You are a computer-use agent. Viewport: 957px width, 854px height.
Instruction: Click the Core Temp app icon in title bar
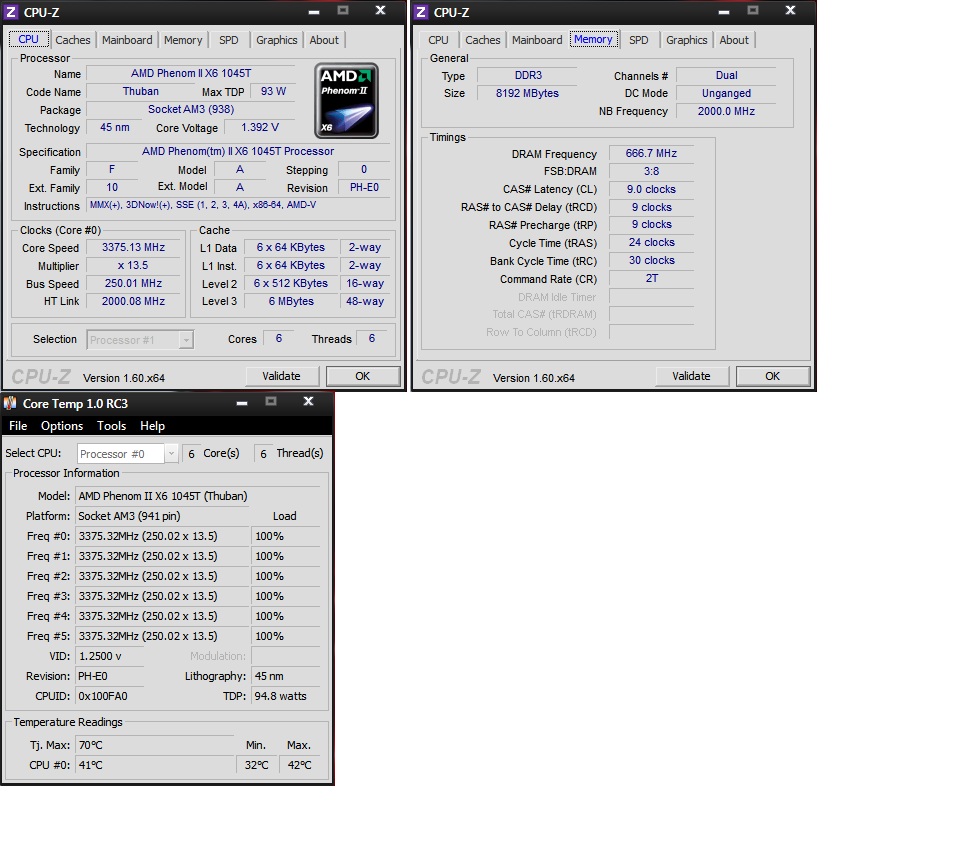coord(10,403)
